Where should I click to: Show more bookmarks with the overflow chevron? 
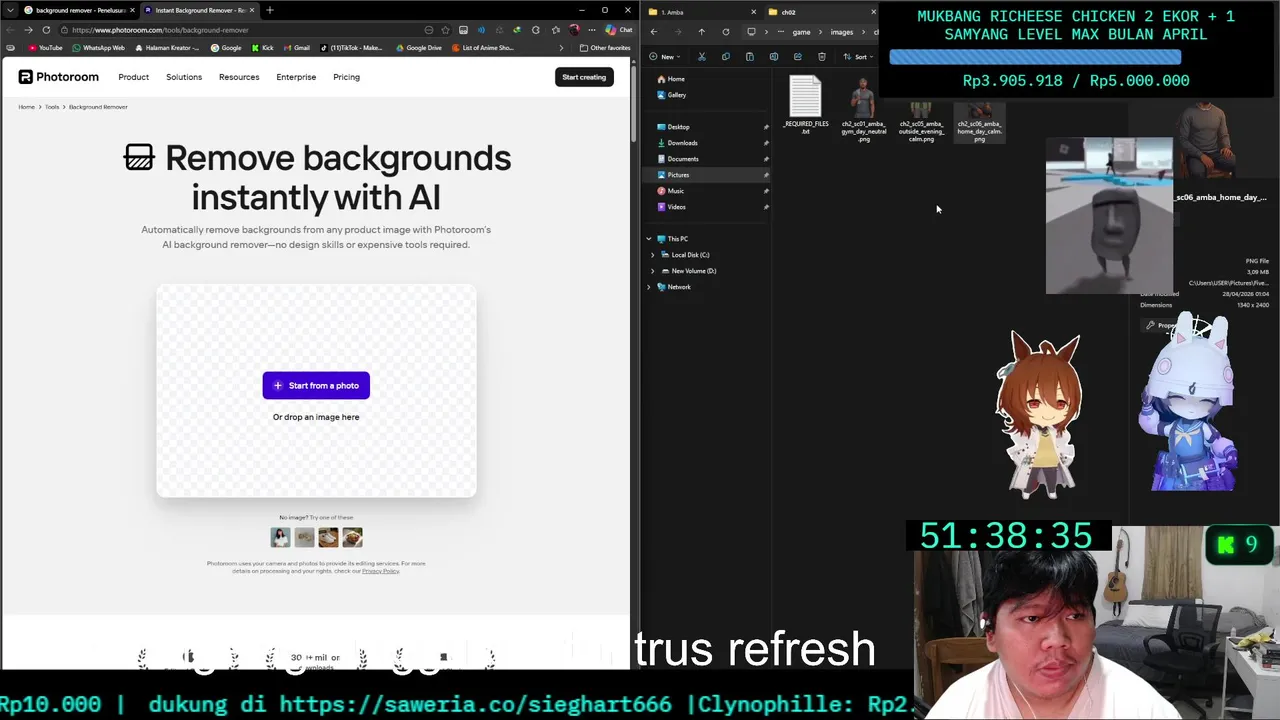561,48
